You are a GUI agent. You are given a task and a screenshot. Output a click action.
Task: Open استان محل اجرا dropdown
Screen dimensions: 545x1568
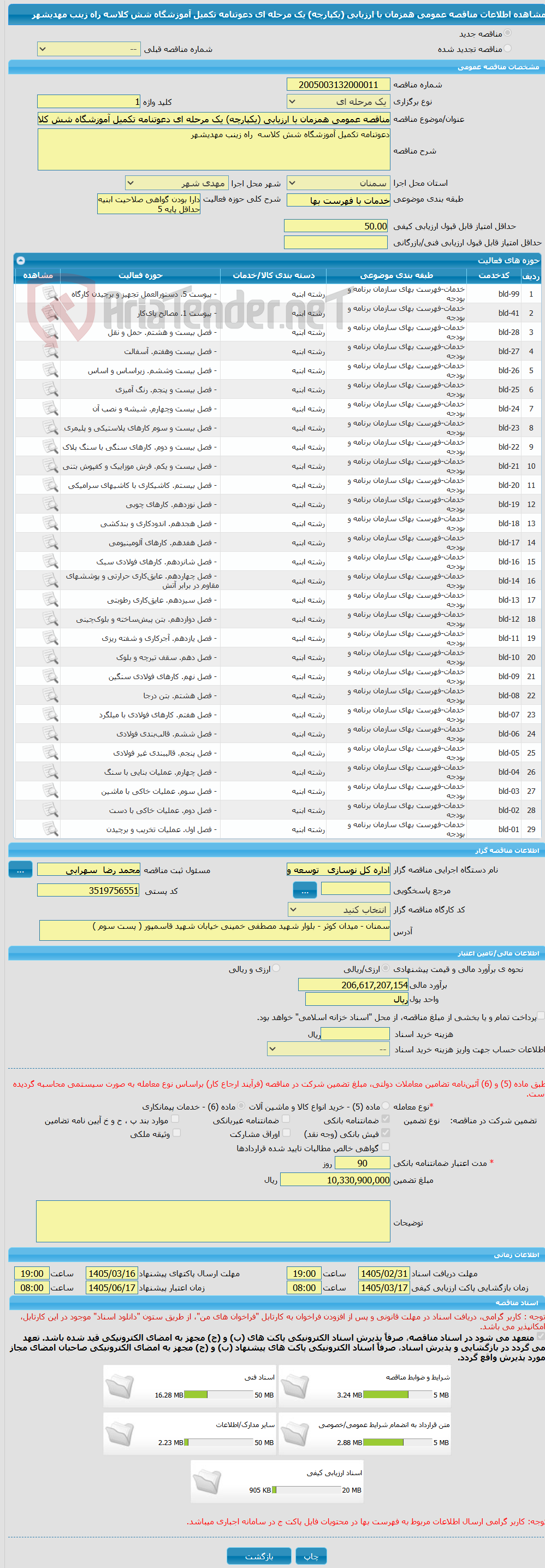pos(338,182)
